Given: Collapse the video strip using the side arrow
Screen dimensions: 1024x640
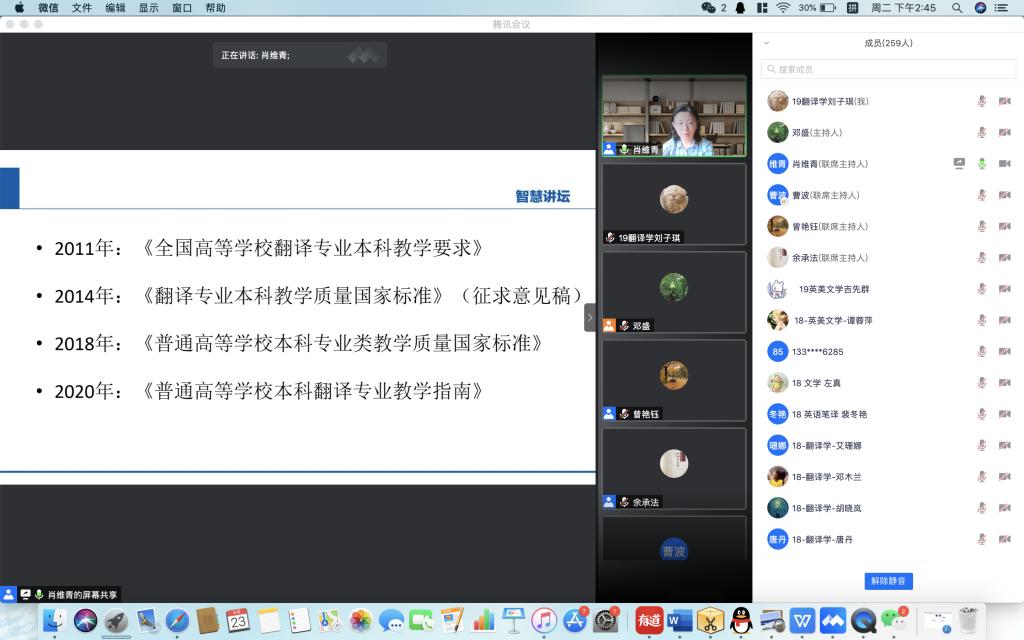Looking at the screenshot, I should tap(590, 318).
